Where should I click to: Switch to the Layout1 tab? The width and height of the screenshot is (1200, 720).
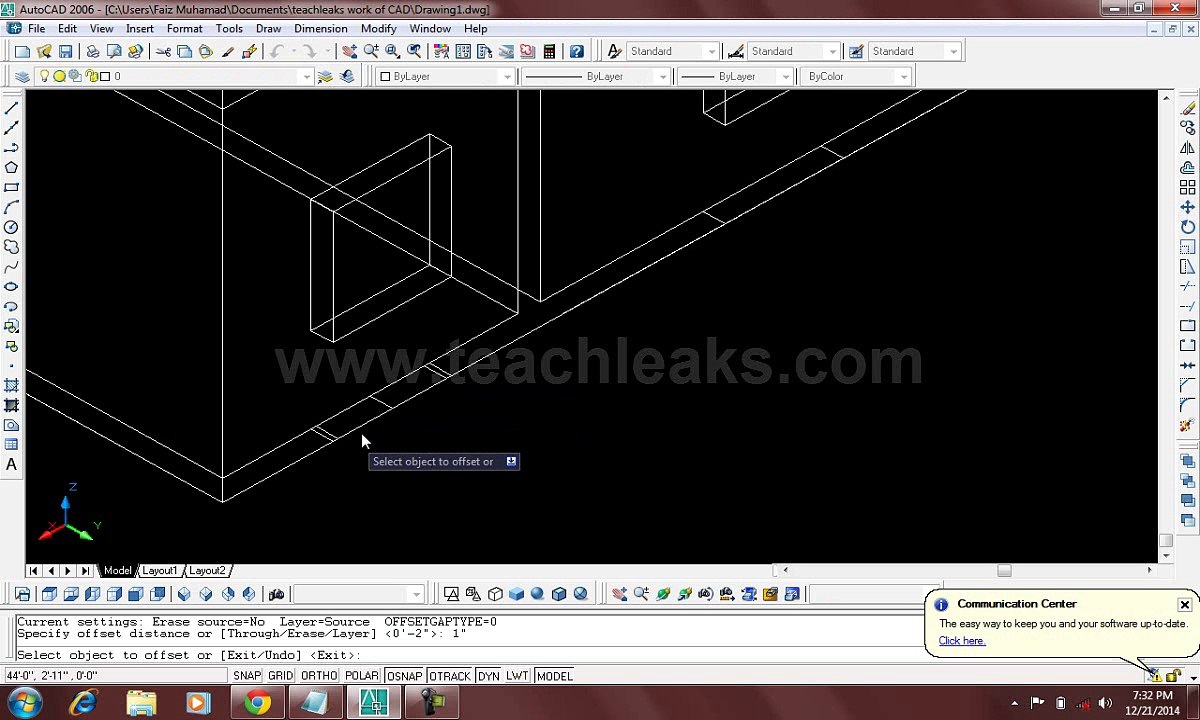pos(159,570)
